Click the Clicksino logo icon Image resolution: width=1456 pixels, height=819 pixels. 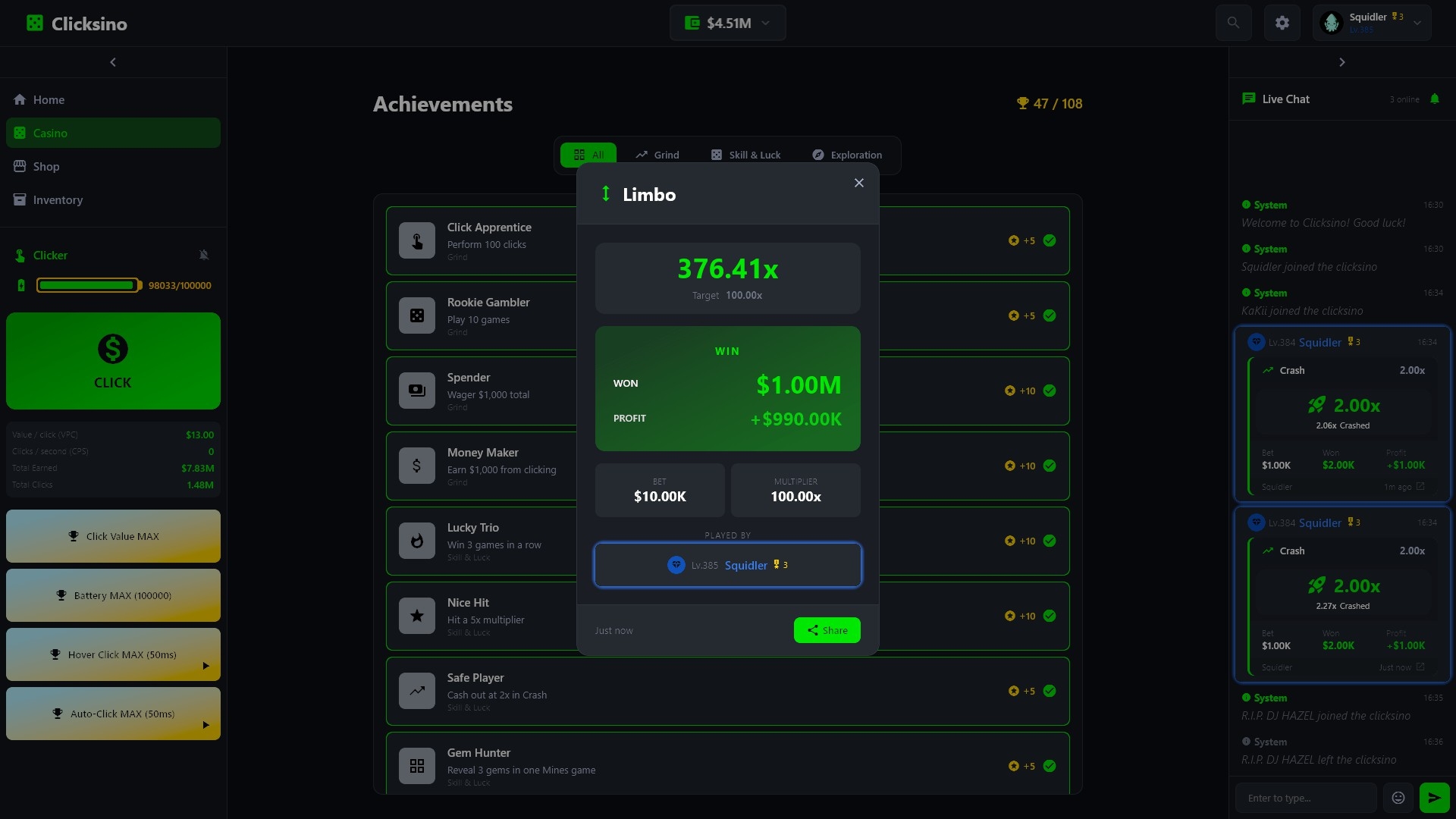tap(35, 24)
